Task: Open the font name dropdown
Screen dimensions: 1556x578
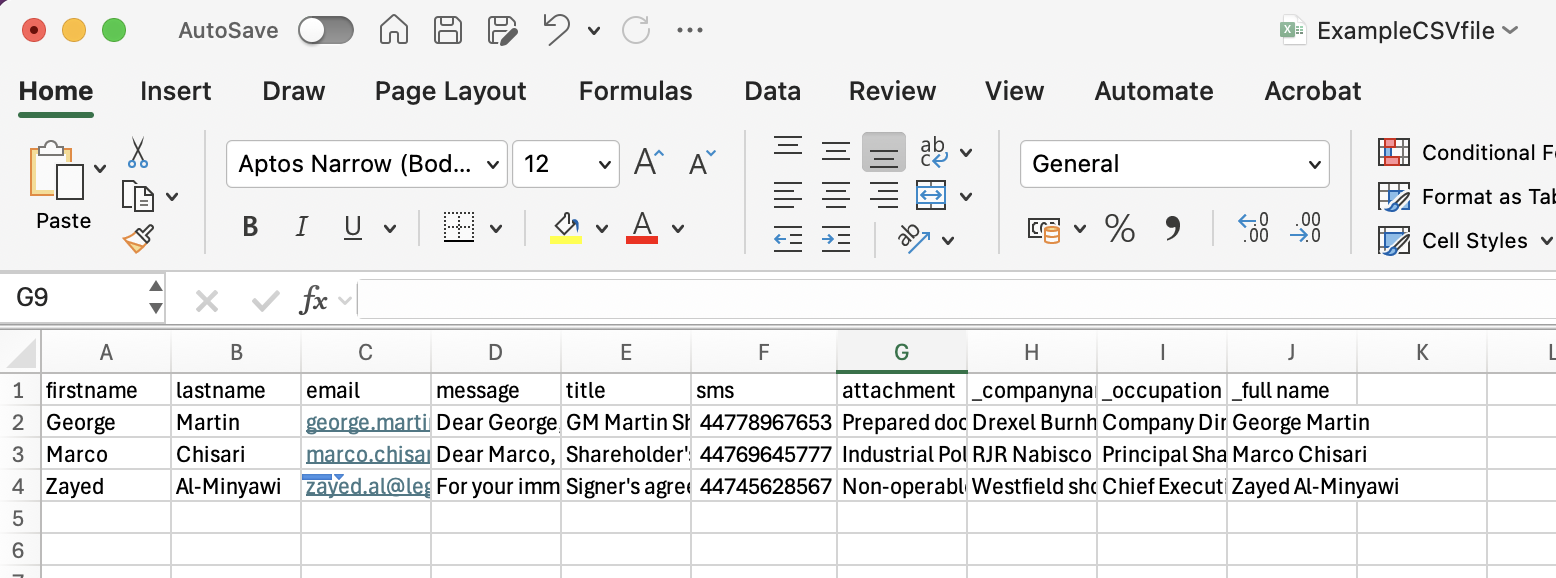Action: click(x=490, y=164)
